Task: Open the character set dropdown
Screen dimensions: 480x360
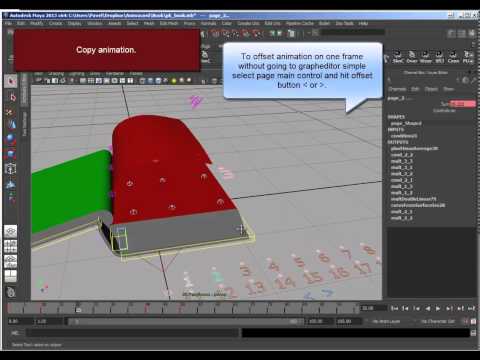Action: tap(437, 321)
